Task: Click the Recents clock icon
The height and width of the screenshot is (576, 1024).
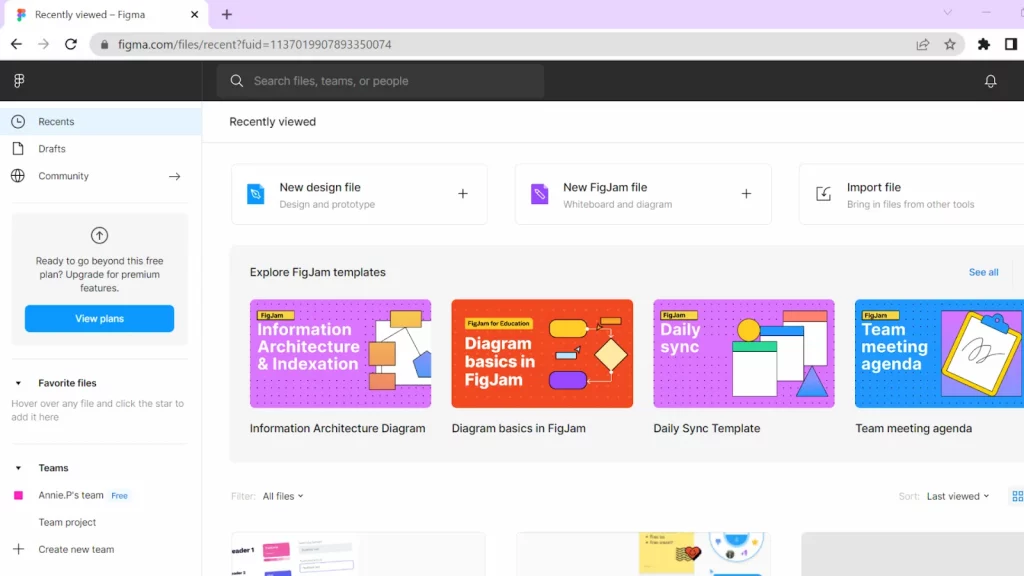Action: coord(18,121)
